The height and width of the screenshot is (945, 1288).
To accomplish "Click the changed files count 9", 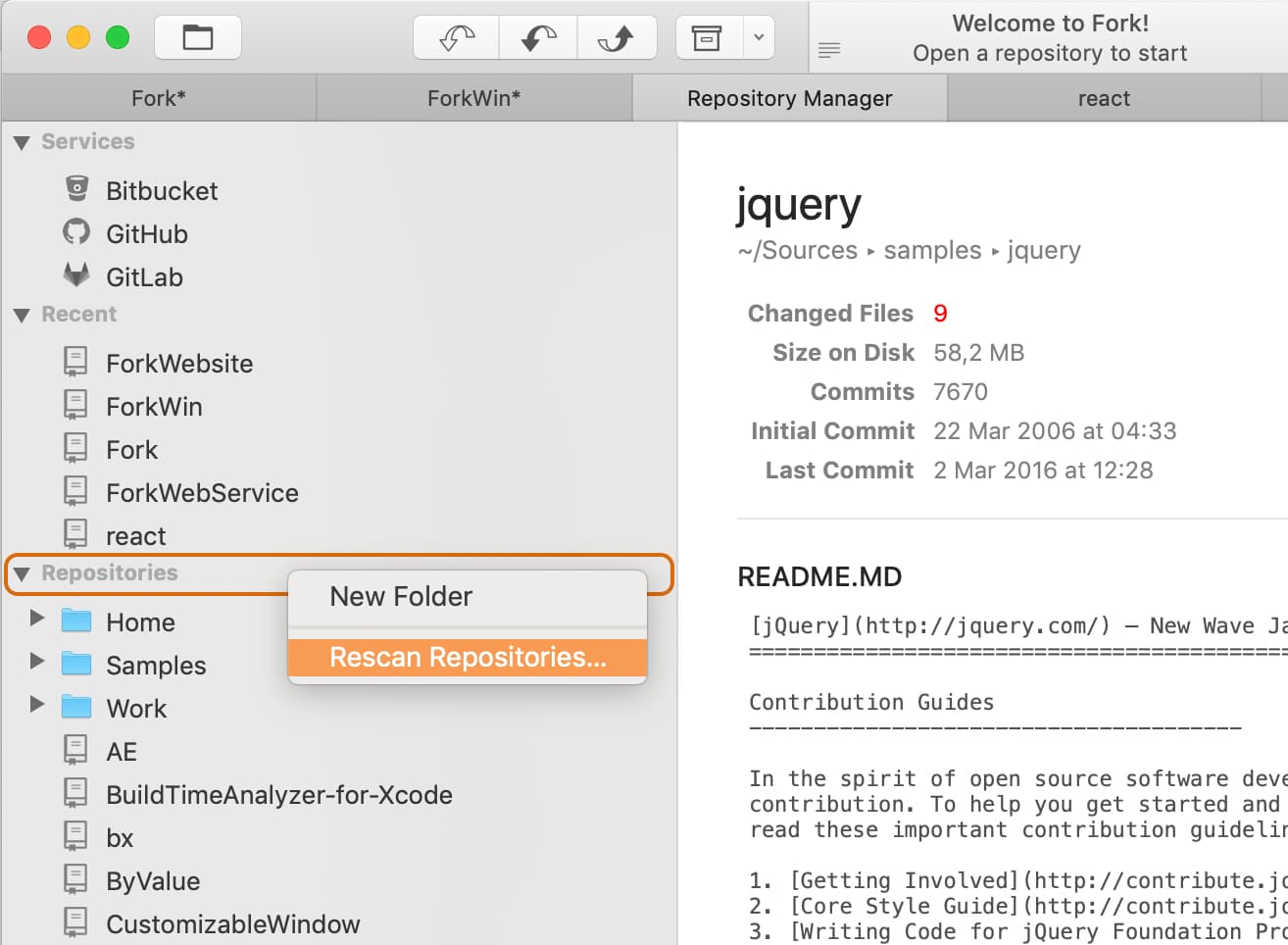I will click(940, 314).
